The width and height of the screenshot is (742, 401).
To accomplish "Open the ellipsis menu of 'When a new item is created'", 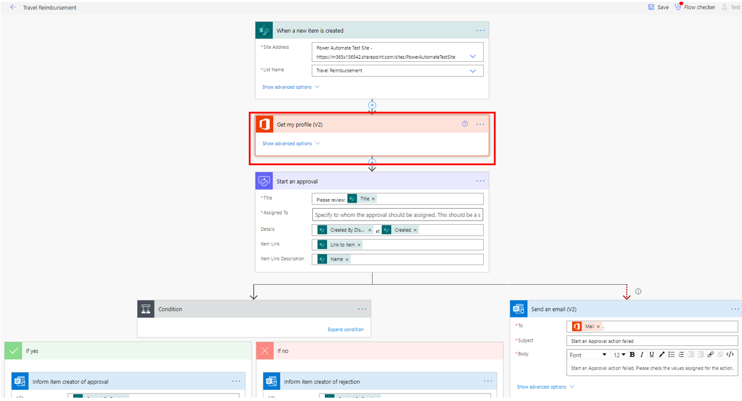I will pos(480,30).
